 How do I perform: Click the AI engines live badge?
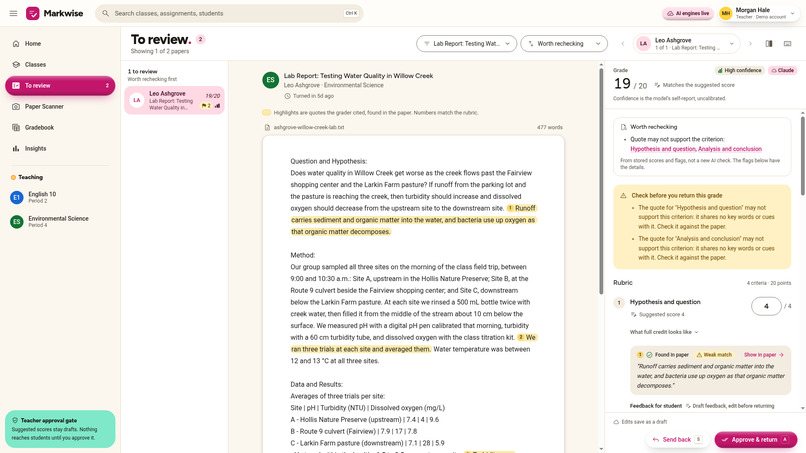coord(688,13)
